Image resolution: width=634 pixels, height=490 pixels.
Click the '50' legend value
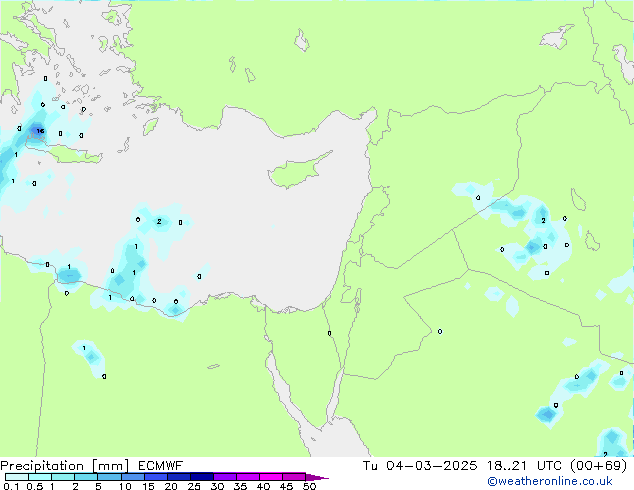[309, 486]
